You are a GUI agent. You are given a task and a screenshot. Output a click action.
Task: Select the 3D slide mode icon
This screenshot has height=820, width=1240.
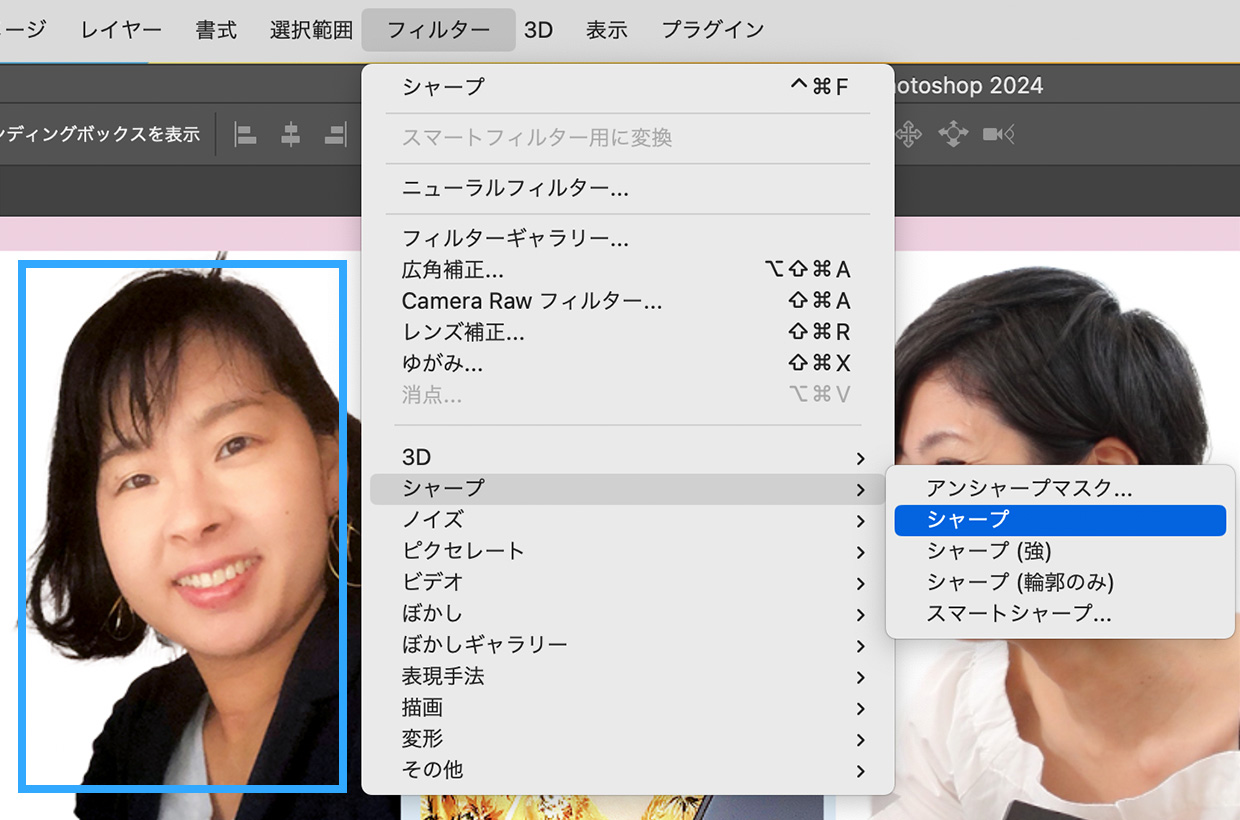(953, 134)
